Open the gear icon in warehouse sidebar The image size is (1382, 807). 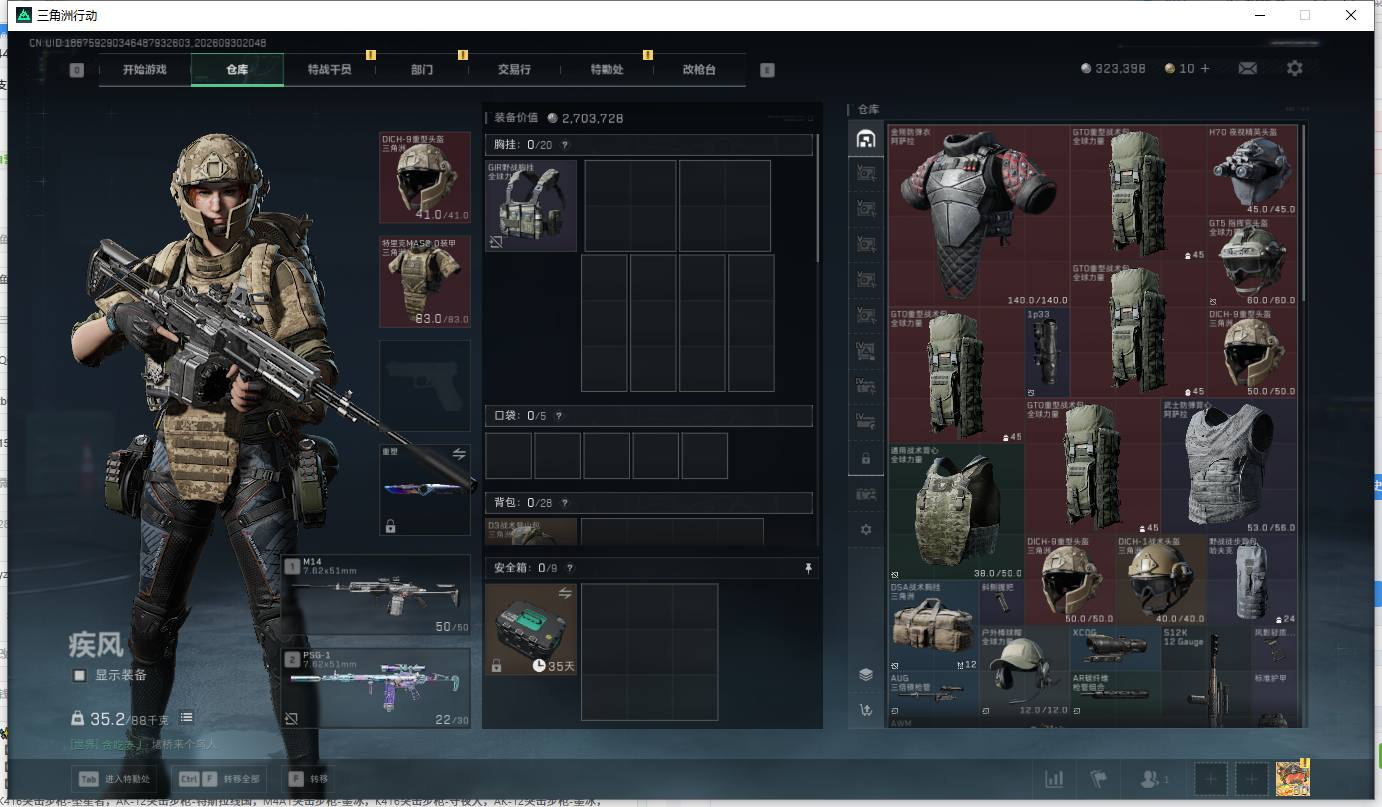tap(866, 529)
